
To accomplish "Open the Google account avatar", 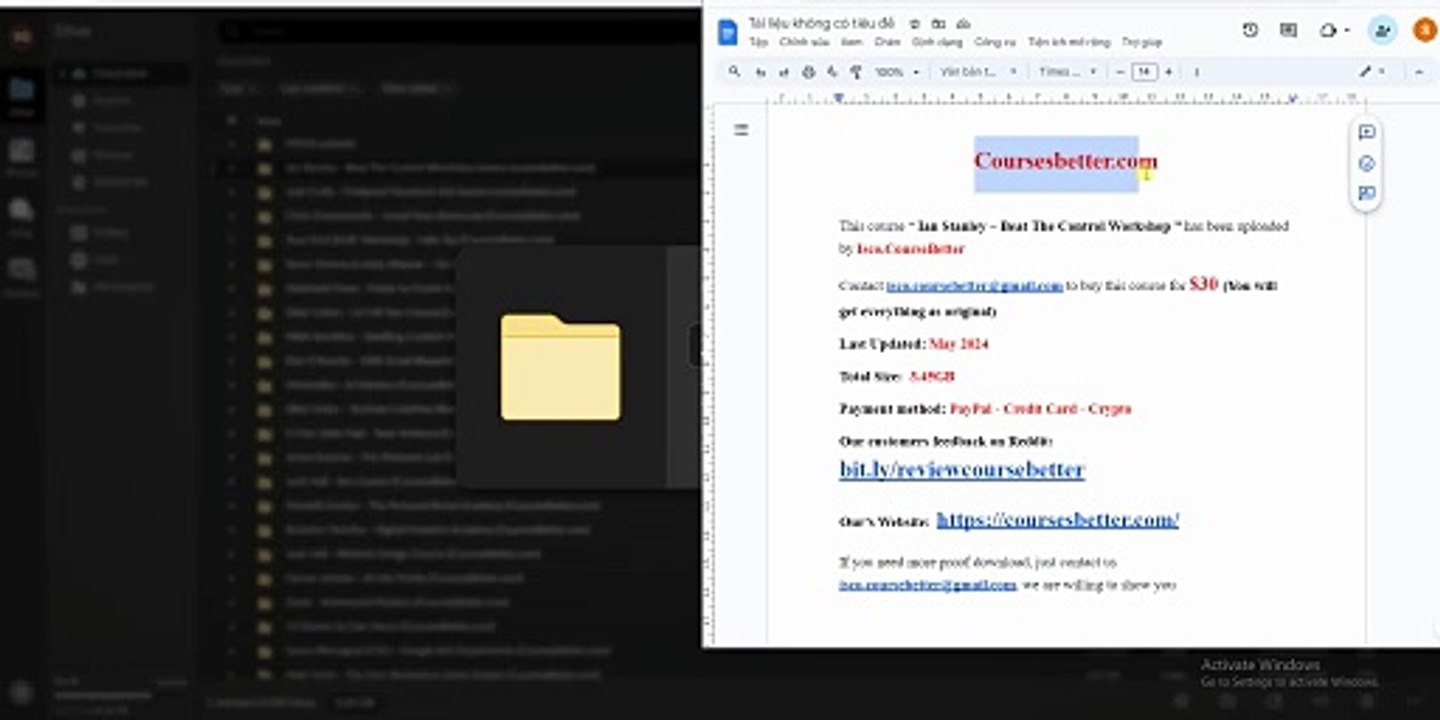I will pyautogui.click(x=1424, y=31).
